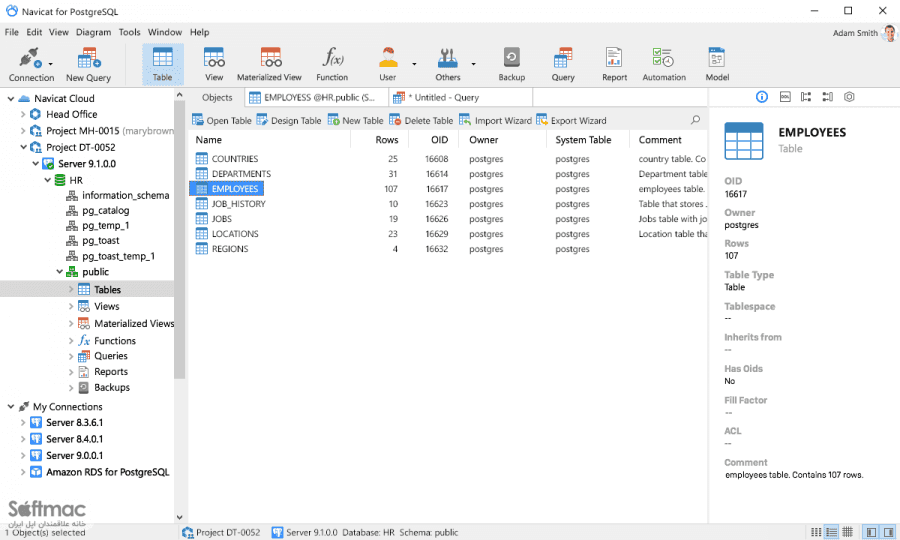Show the DDL pane icon
The image size is (900, 540).
point(785,97)
